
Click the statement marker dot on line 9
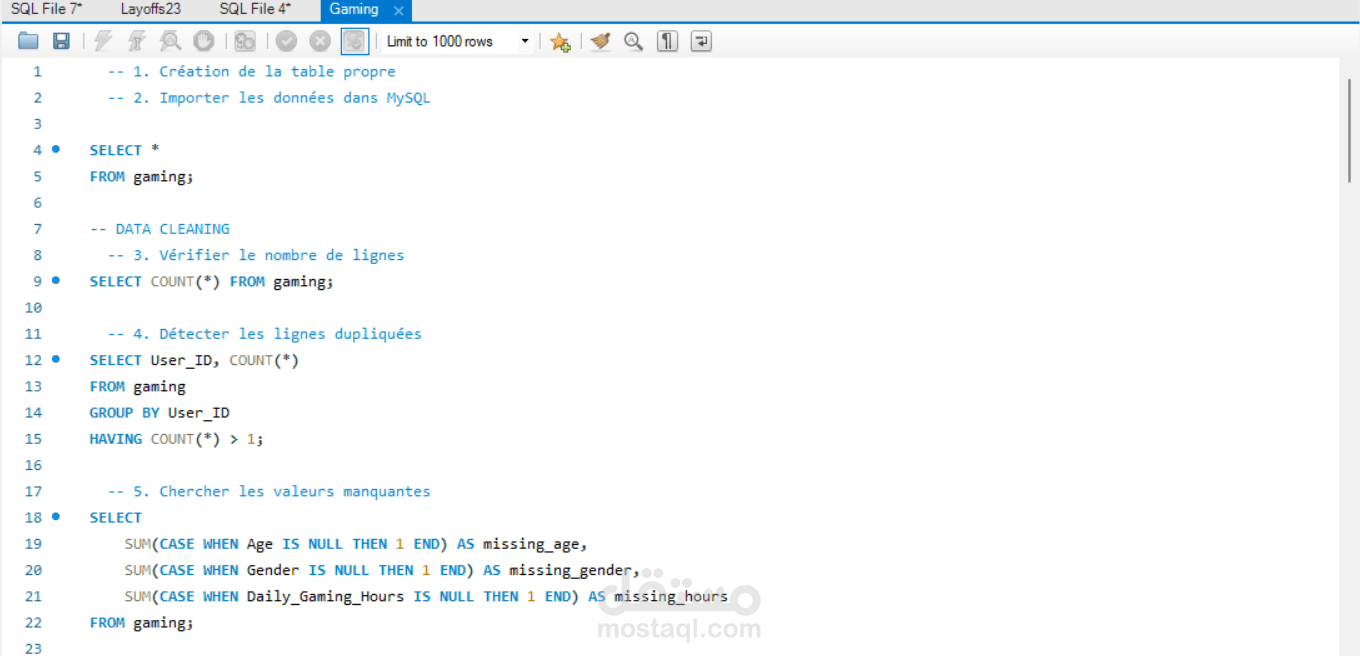[56, 280]
